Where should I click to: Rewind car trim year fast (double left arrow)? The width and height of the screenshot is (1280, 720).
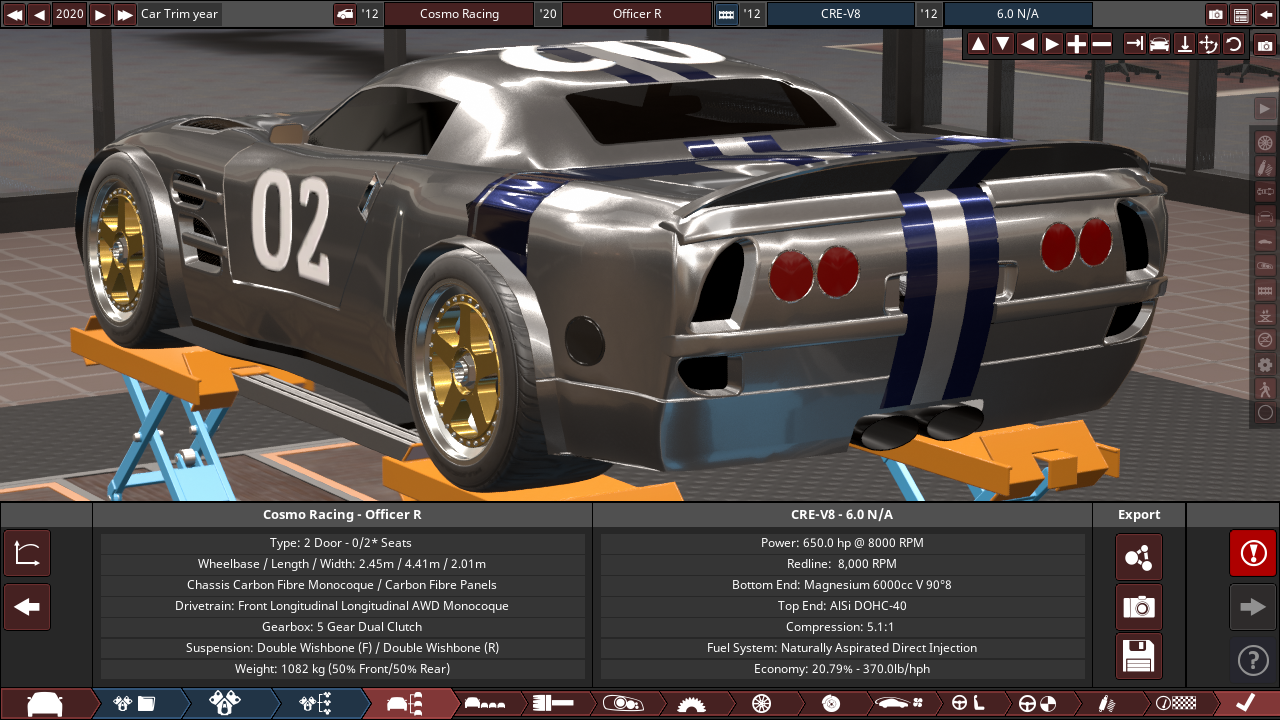coord(14,14)
